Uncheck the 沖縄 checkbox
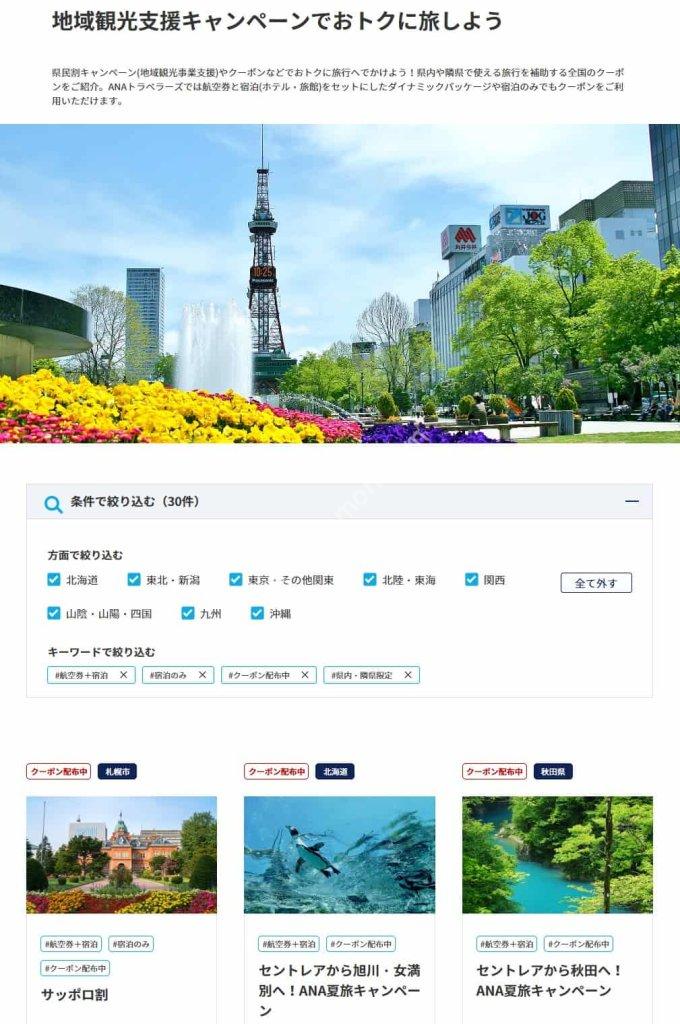This screenshot has height=1024, width=680. click(257, 613)
